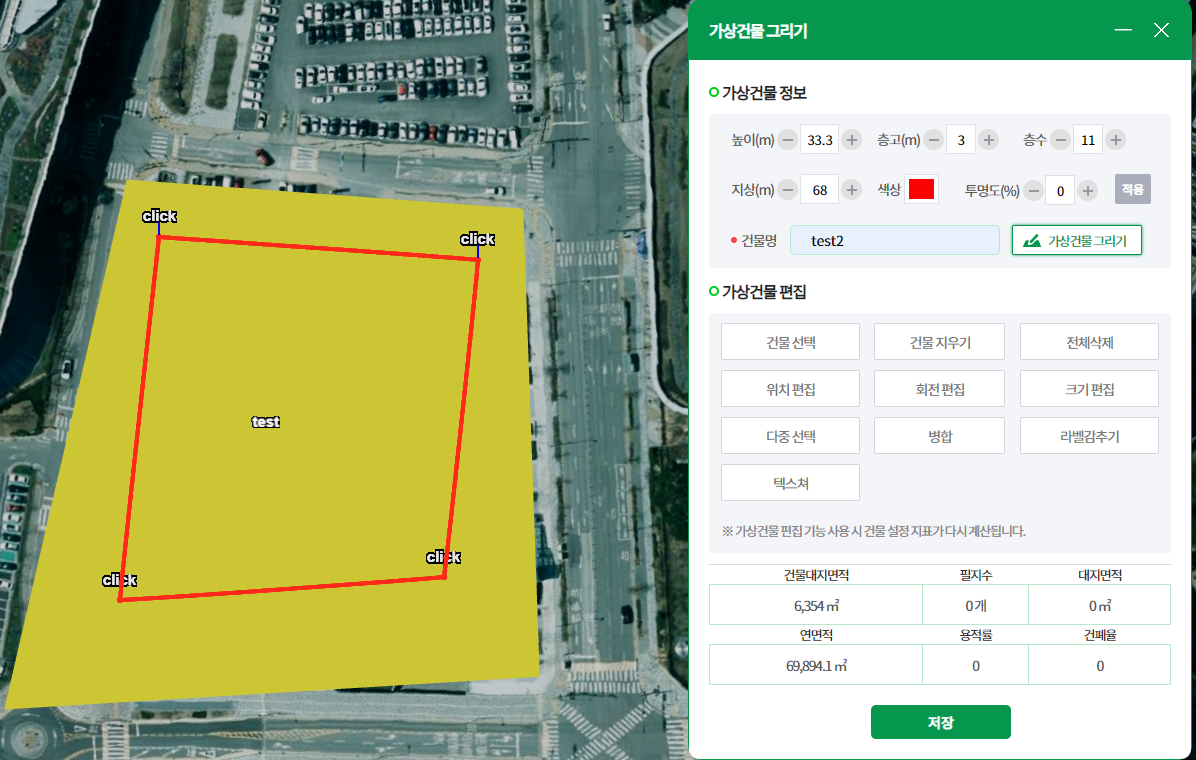Click the 69,894.1 ㎡ 연면적 value
The width and height of the screenshot is (1196, 760).
coord(816,666)
